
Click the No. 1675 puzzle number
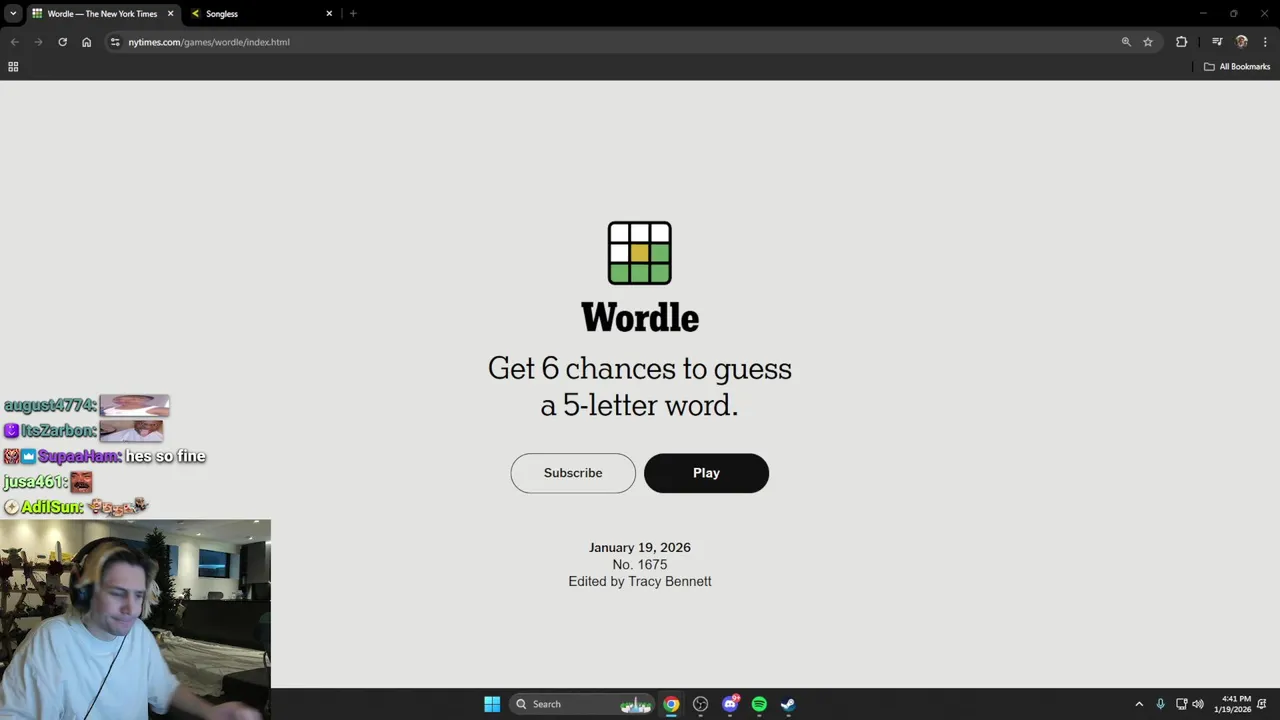pos(640,564)
